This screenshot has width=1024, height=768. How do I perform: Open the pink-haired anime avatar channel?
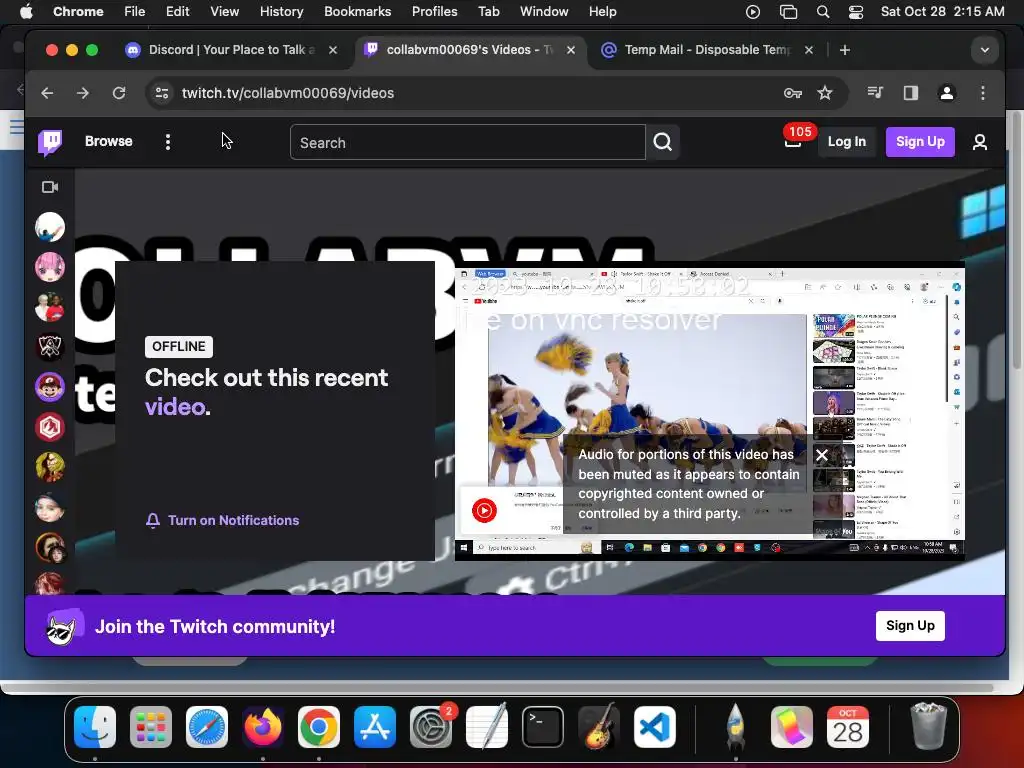[x=50, y=267]
